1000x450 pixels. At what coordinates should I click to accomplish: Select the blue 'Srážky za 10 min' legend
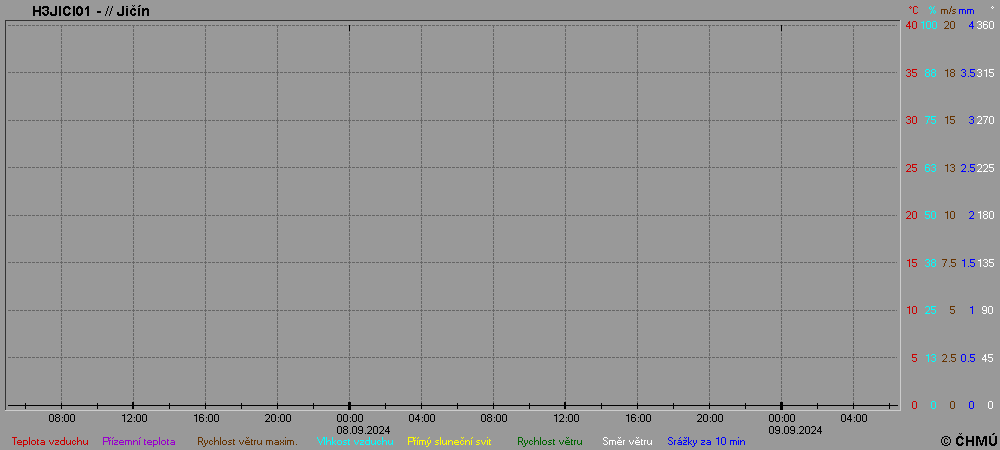(706, 441)
